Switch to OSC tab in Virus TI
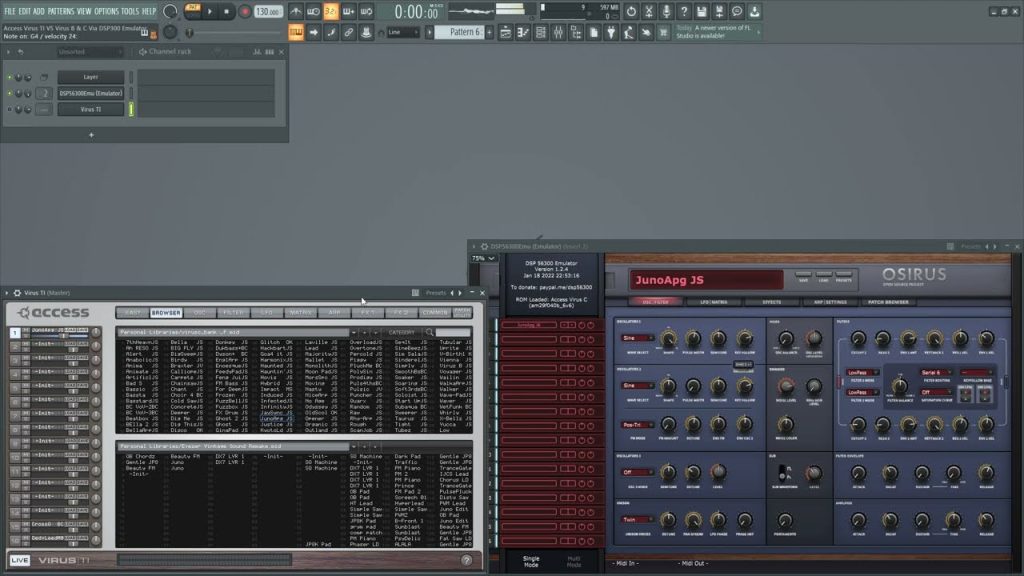Screen dimensions: 1024x576 (200, 313)
